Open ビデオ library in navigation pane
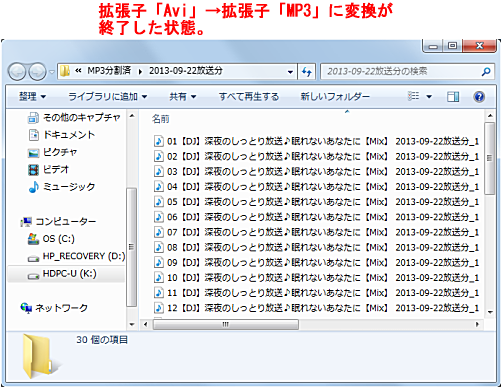The image size is (502, 389). (49, 170)
